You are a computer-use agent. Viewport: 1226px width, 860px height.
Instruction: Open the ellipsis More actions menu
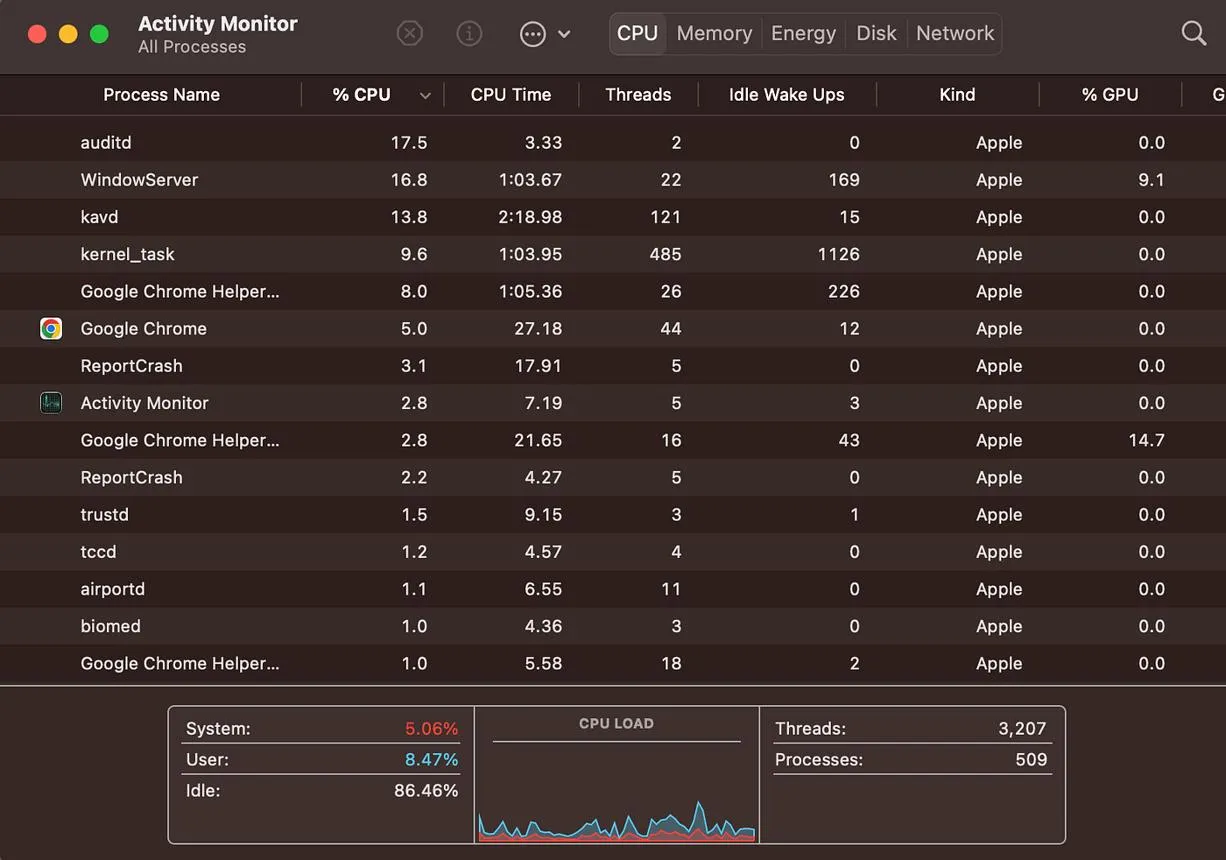(x=544, y=34)
